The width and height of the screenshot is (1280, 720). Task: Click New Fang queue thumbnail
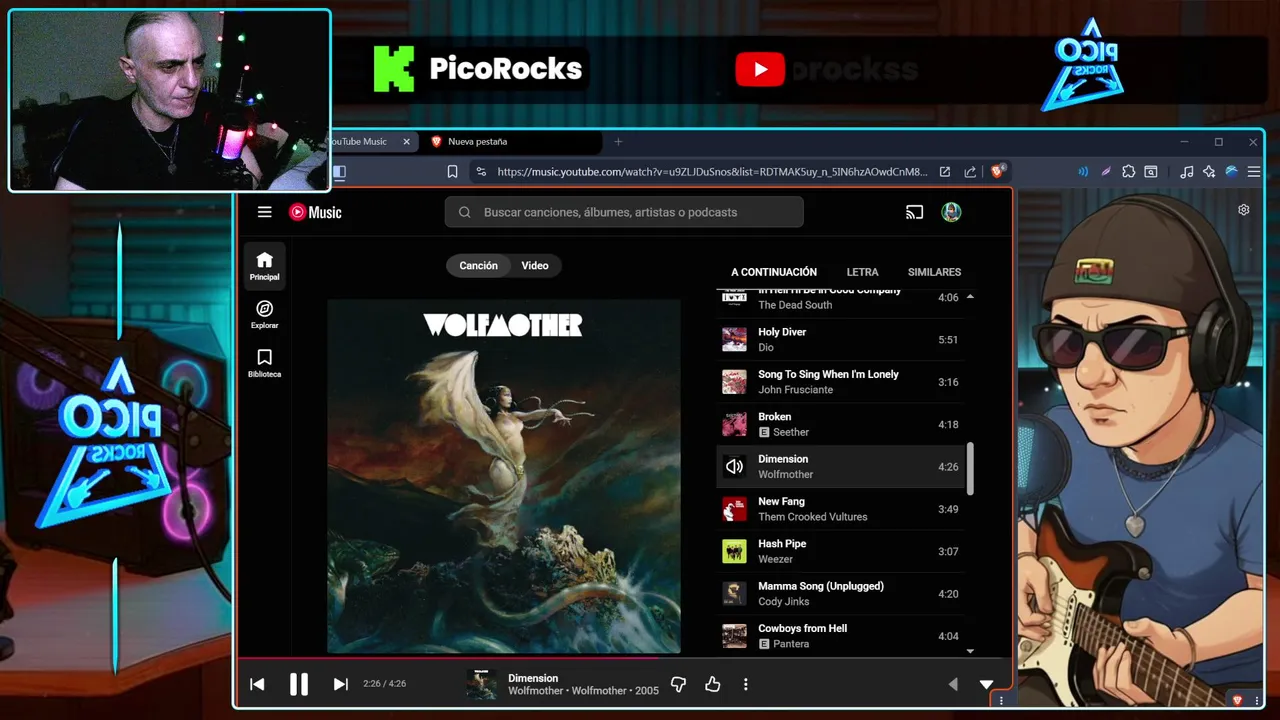click(x=734, y=509)
